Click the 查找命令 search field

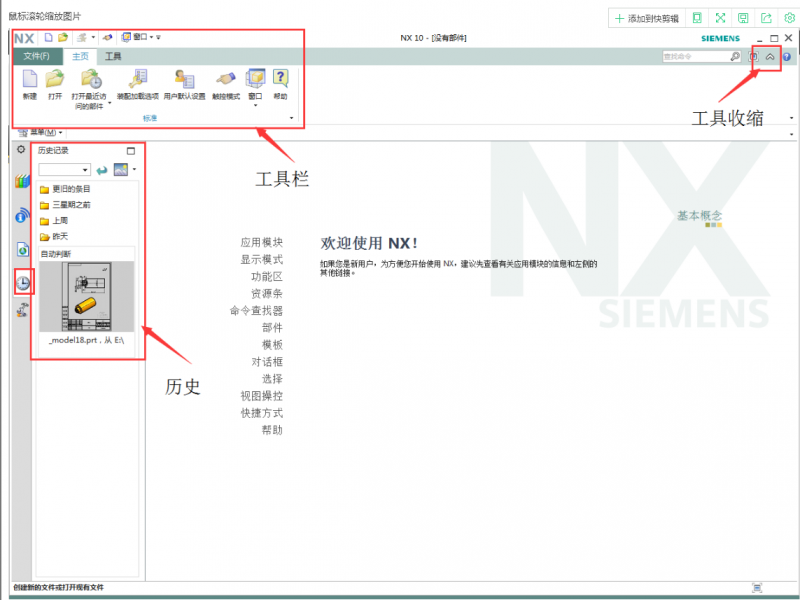(696, 56)
